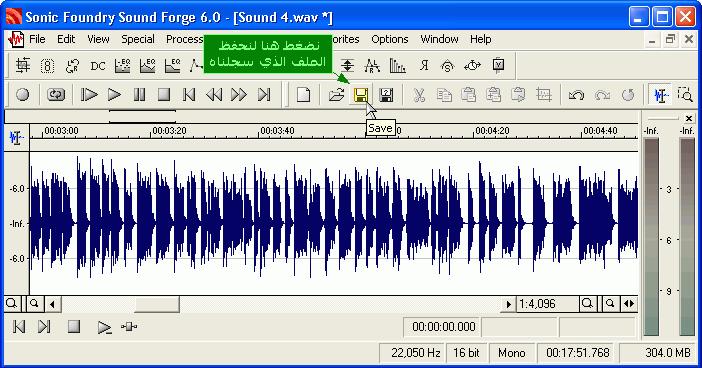Click the scroll-right arrow beside 1:4,096
The height and width of the screenshot is (368, 702).
508,304
